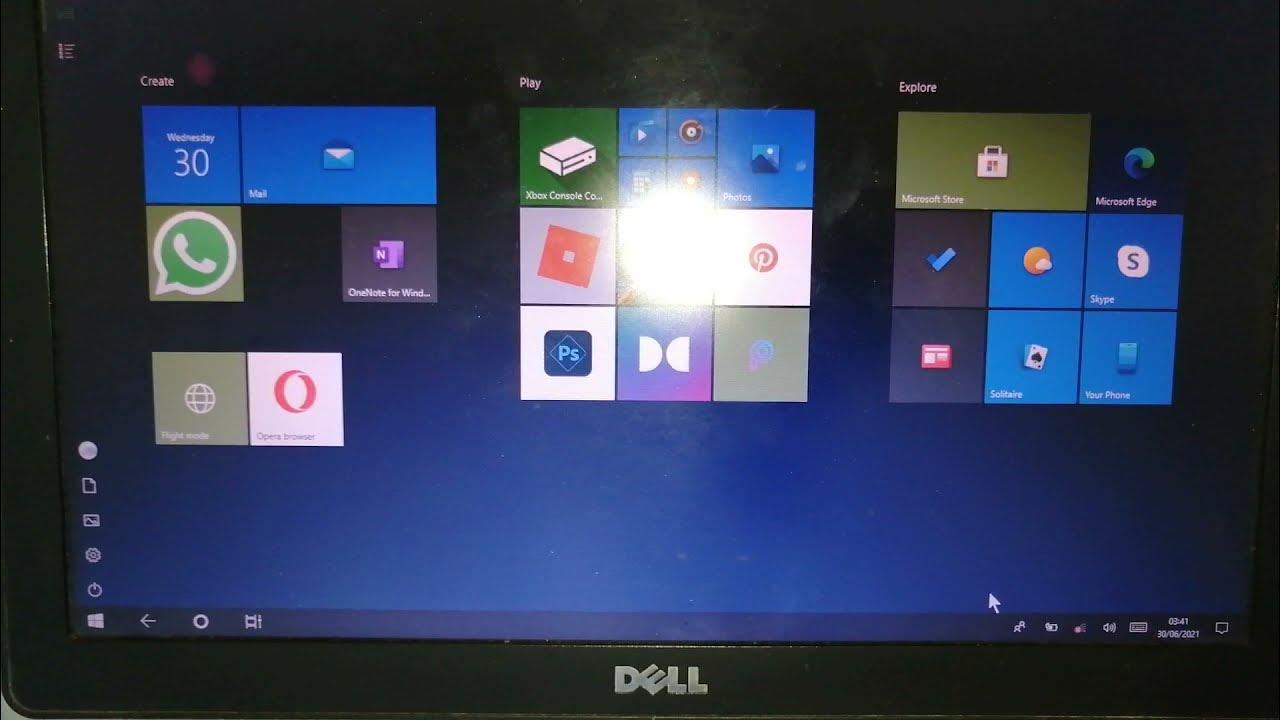Open Pictures from Start sidebar
This screenshot has height=720, width=1280.
tap(91, 521)
